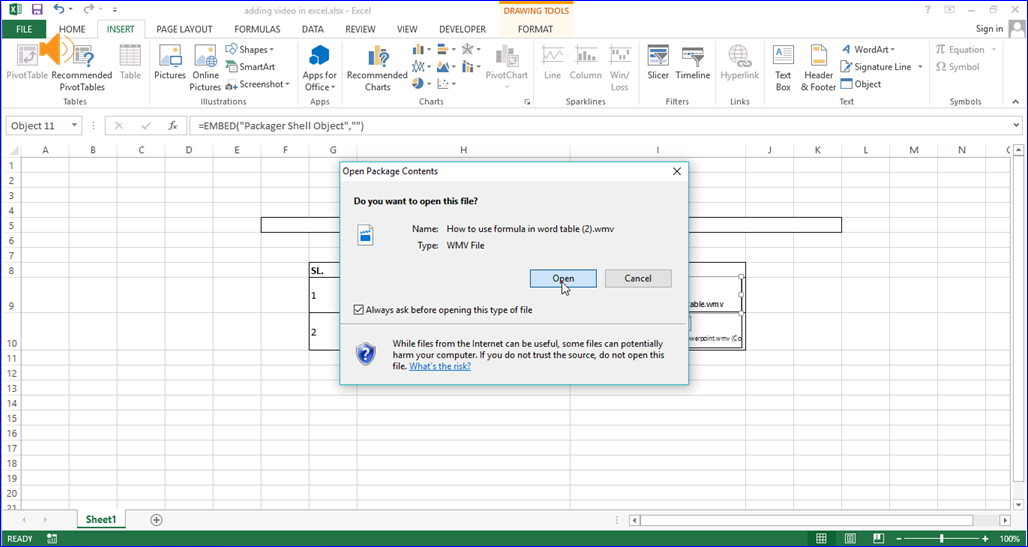This screenshot has height=547, width=1028.
Task: Click the horizontal scrollbar right arrow
Action: coord(1005,520)
